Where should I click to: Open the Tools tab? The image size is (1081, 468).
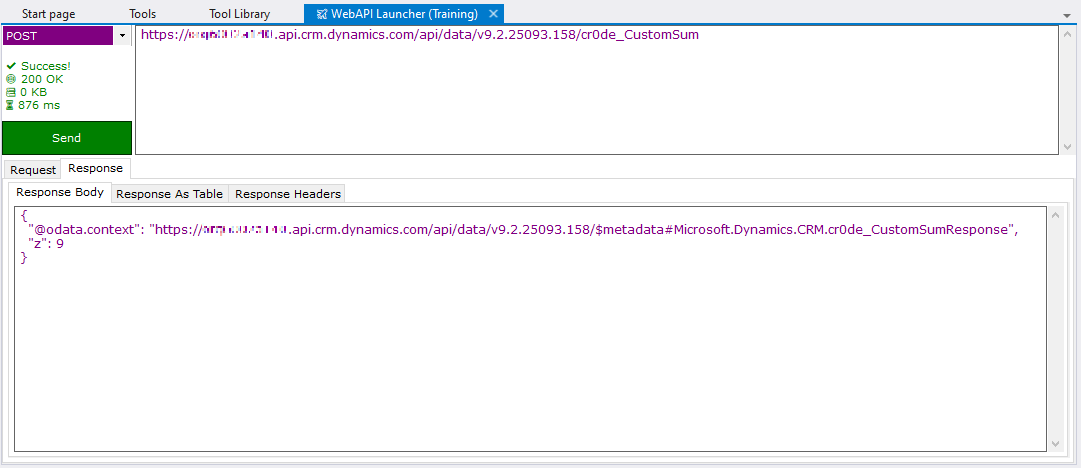pos(142,14)
